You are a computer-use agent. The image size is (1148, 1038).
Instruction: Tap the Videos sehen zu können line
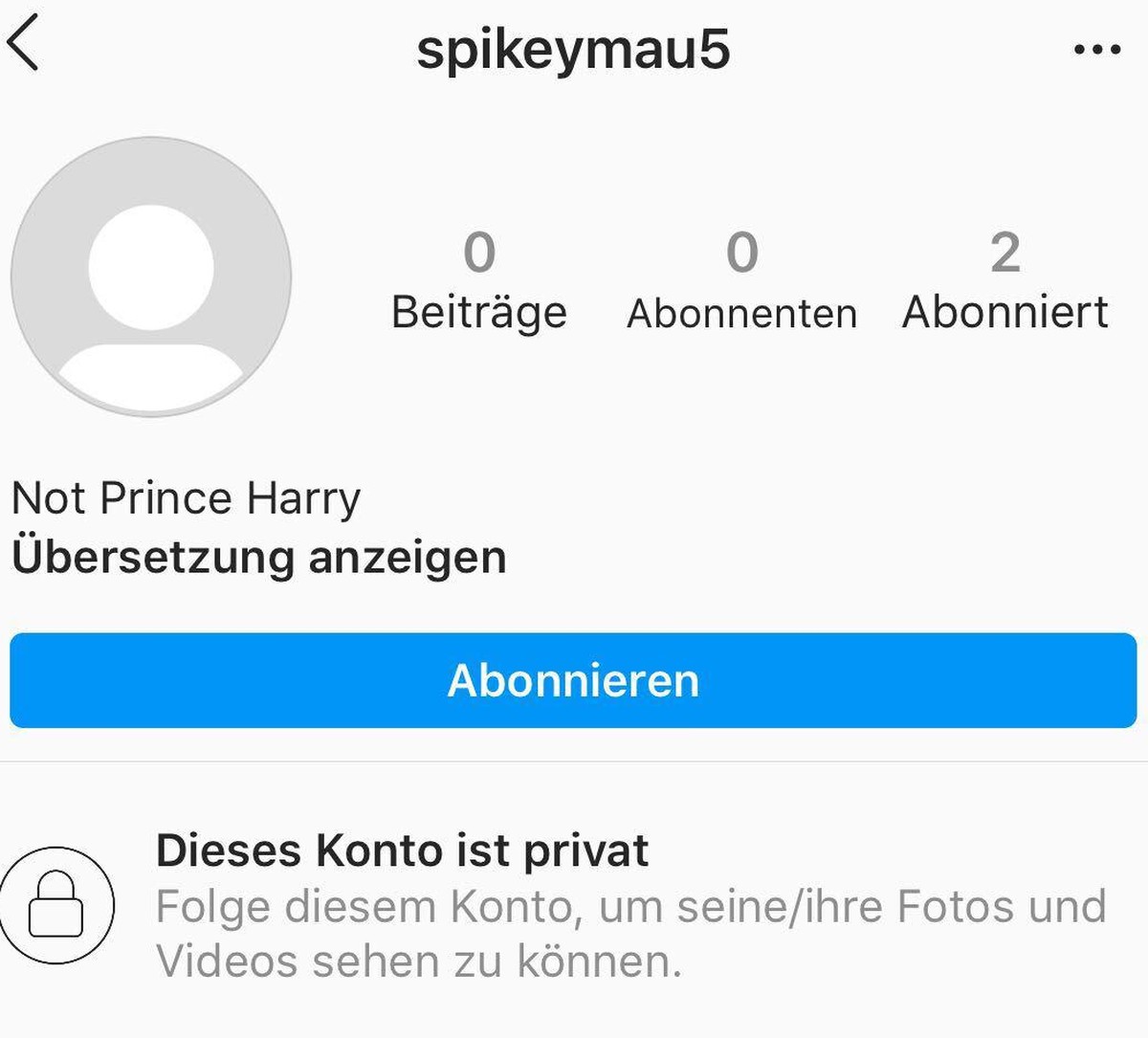tap(419, 961)
